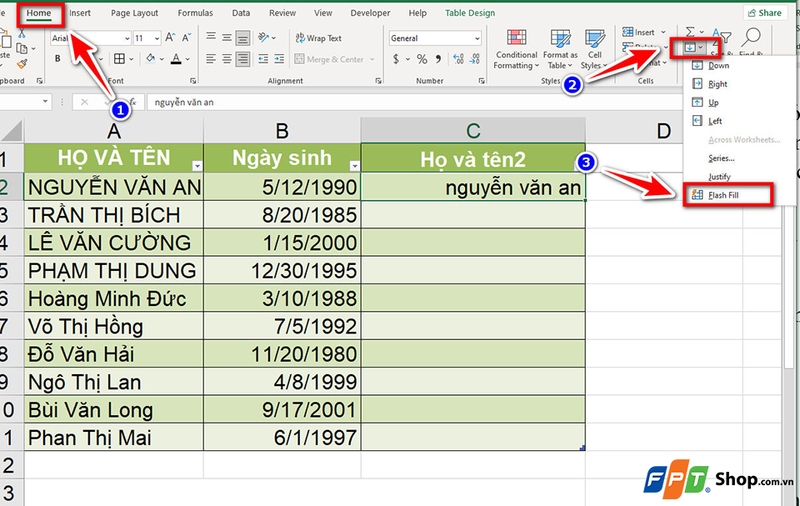Open filter dropdown on Ngày sinh header
The image size is (800, 506).
[x=354, y=166]
